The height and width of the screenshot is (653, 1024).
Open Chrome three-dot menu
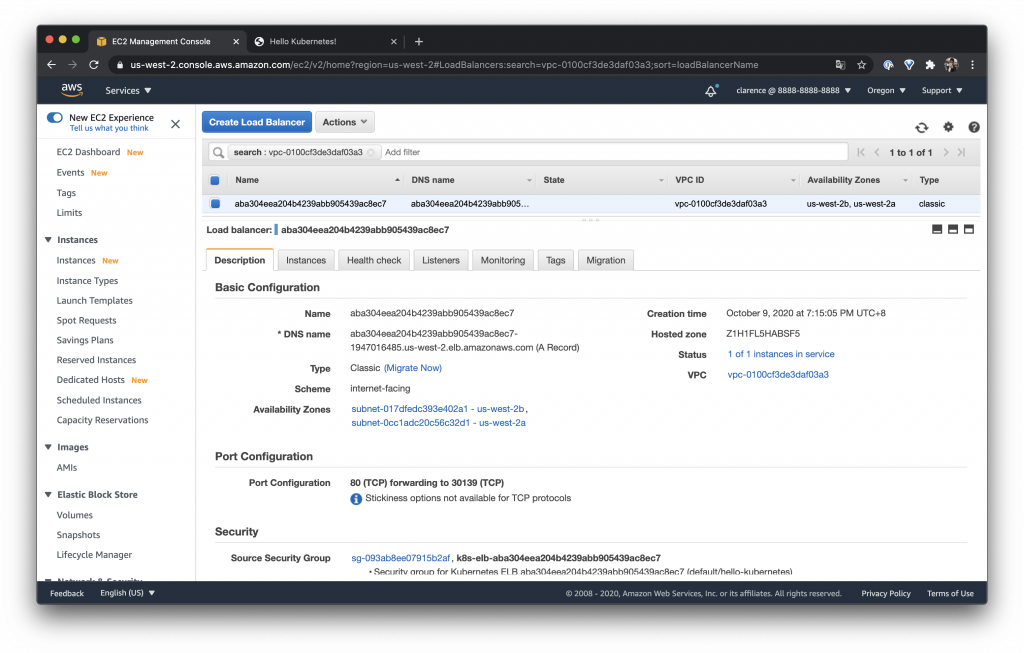pos(972,65)
